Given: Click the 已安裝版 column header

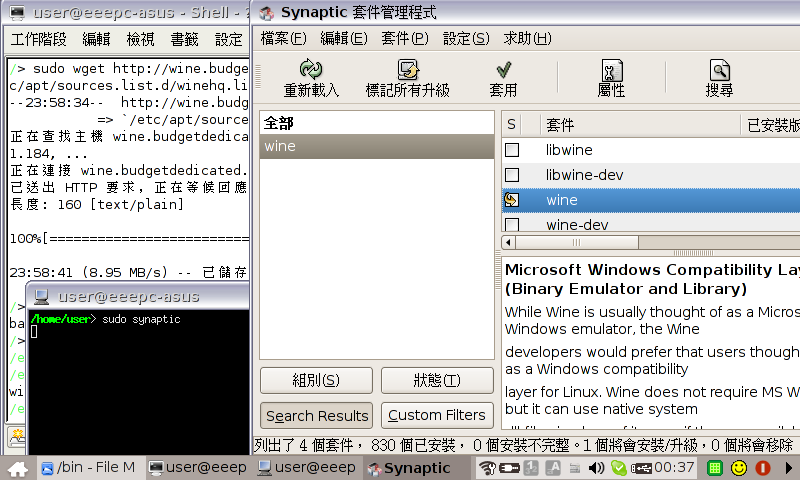Looking at the screenshot, I should [771, 124].
